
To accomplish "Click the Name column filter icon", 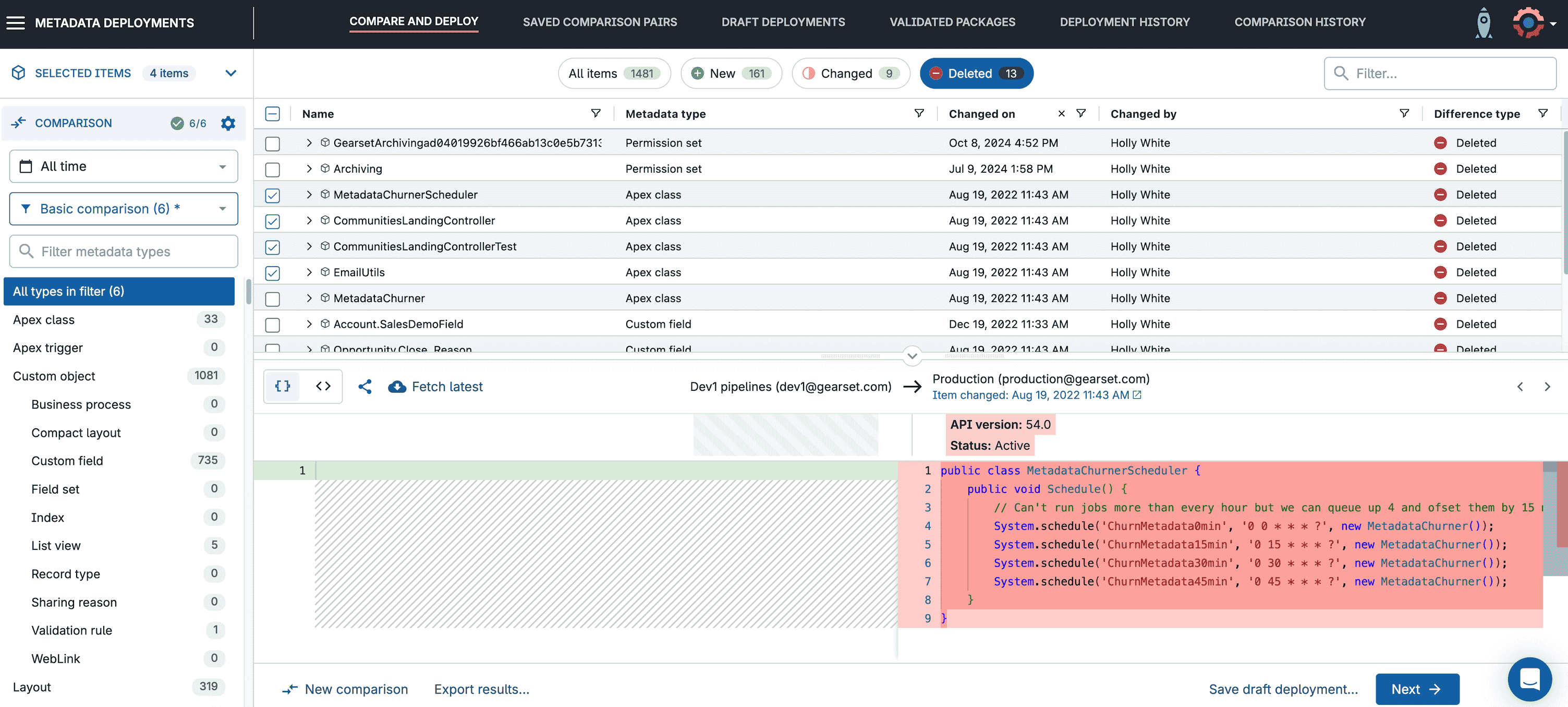I will coord(595,113).
